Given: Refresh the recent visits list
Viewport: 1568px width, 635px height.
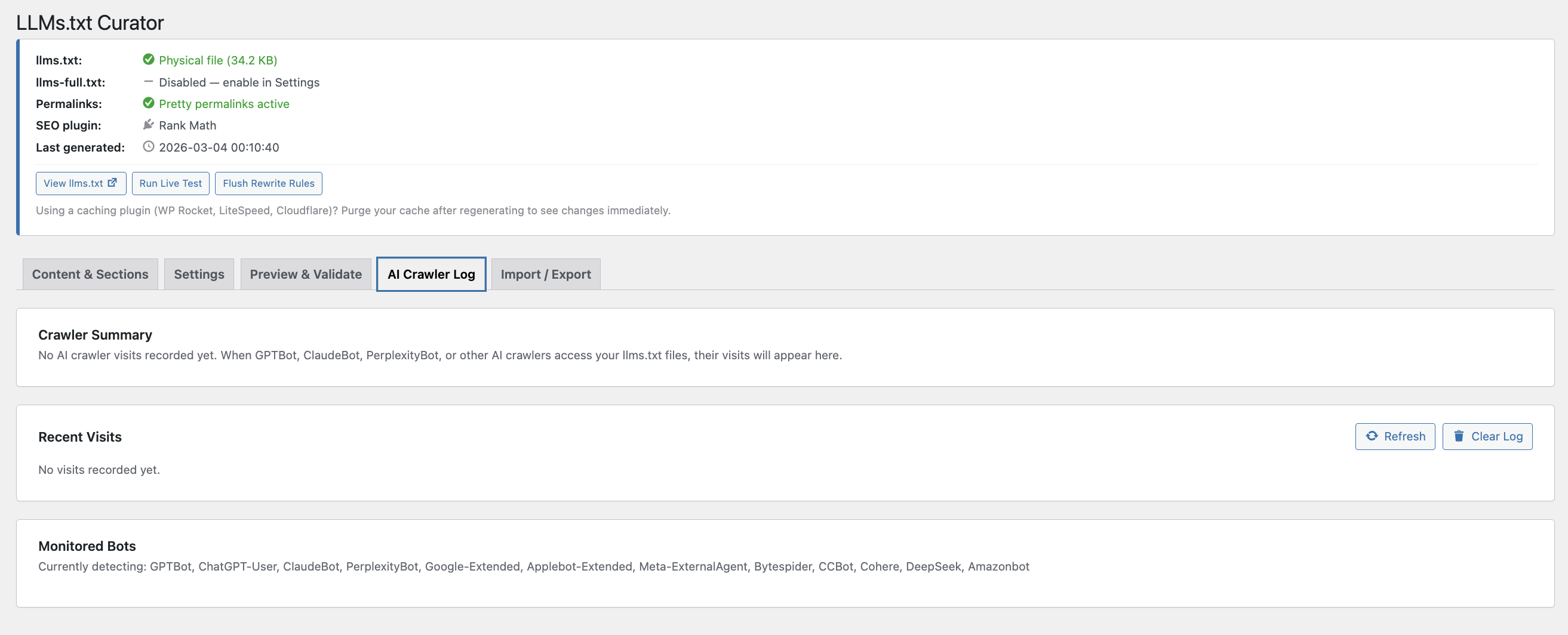Looking at the screenshot, I should (x=1394, y=436).
